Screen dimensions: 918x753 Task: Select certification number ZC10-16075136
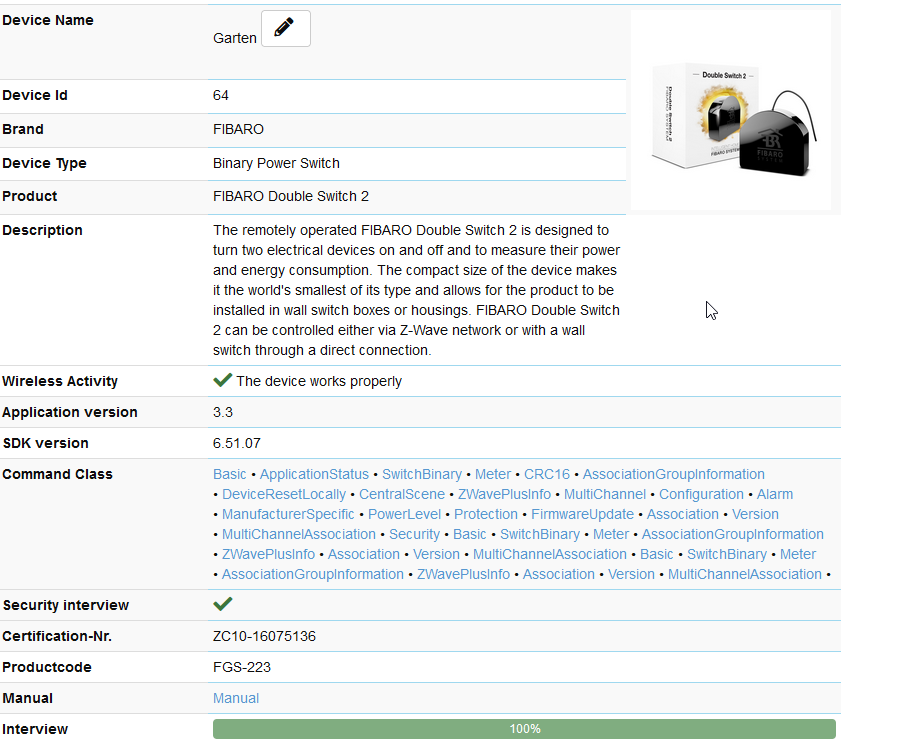coord(264,636)
